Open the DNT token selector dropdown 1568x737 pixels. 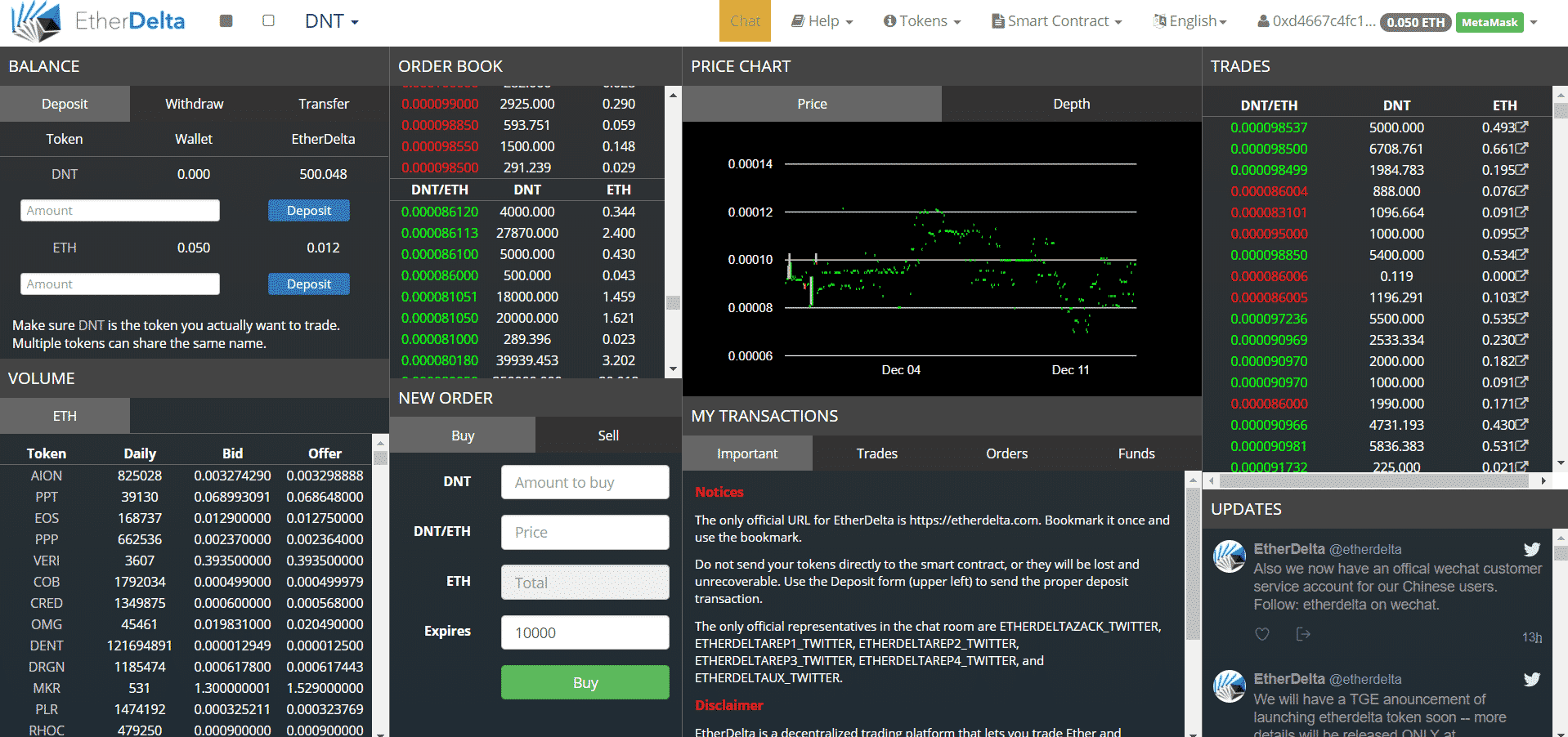[x=332, y=21]
